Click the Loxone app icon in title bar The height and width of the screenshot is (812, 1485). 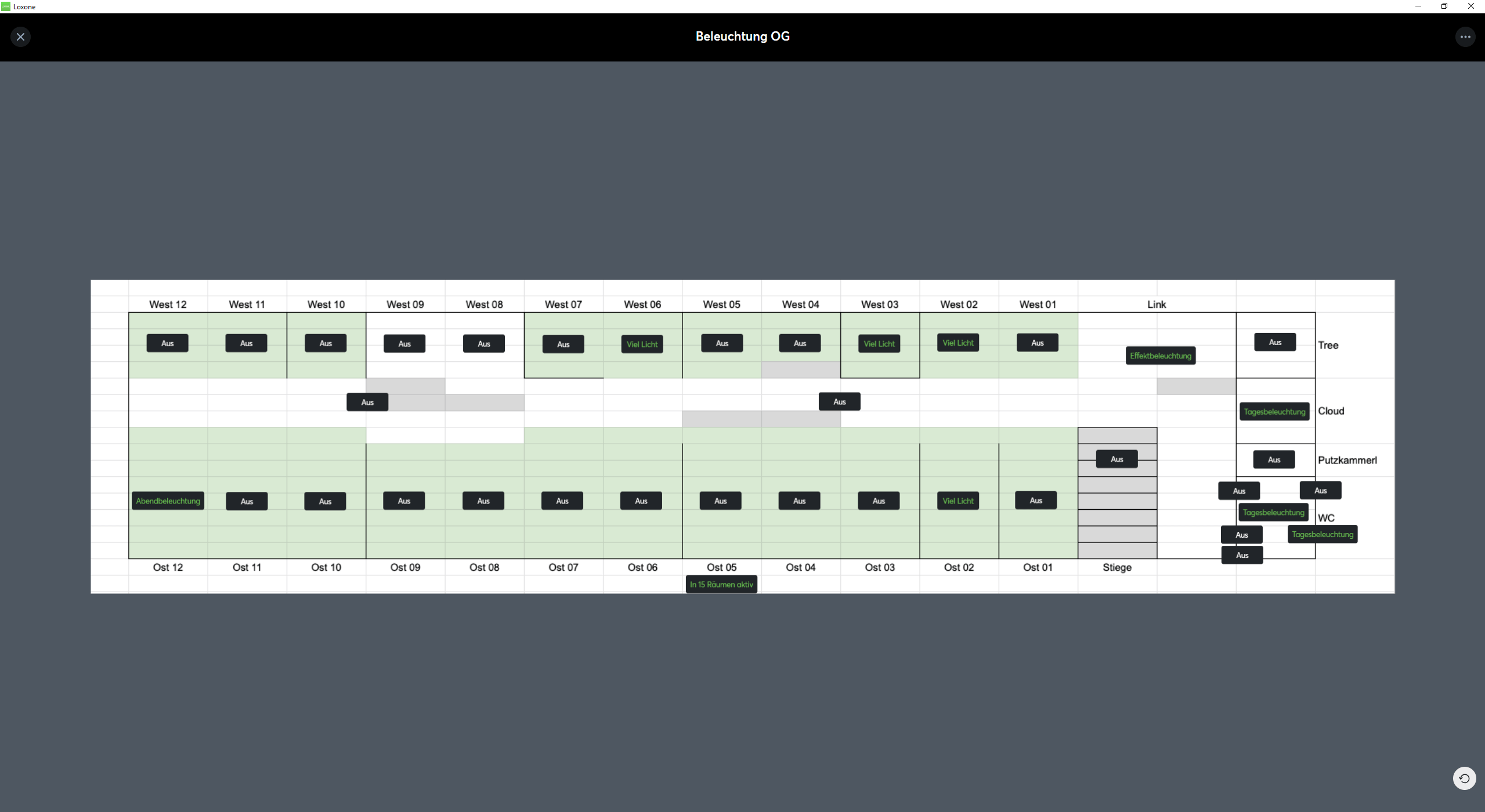(6, 6)
